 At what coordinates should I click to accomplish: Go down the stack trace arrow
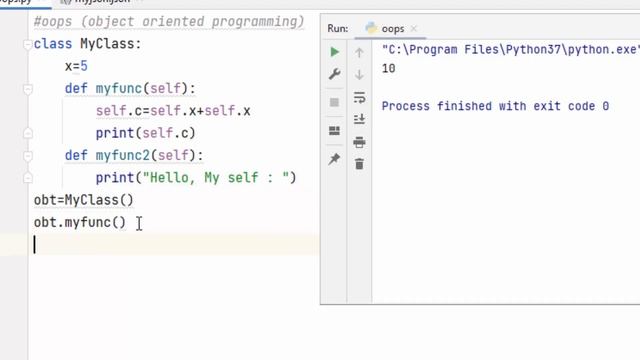pyautogui.click(x=359, y=74)
